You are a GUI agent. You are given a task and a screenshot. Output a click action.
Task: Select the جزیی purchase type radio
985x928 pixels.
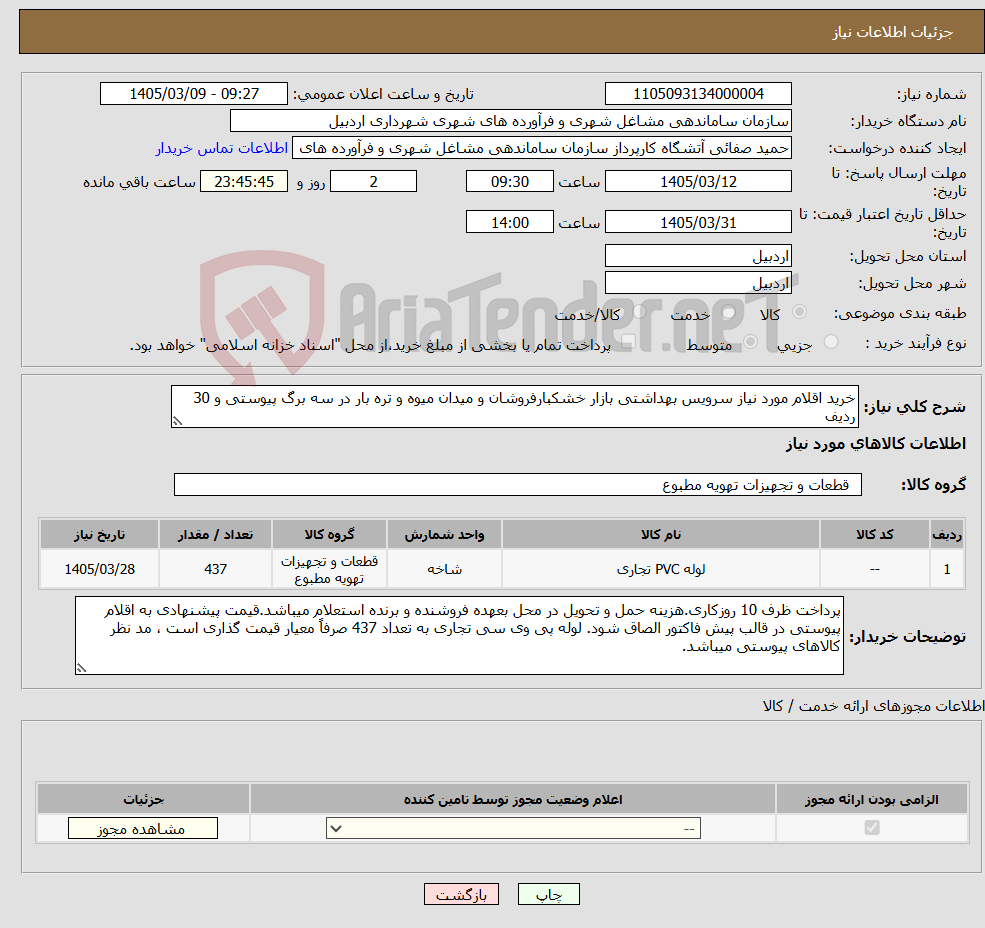click(830, 342)
